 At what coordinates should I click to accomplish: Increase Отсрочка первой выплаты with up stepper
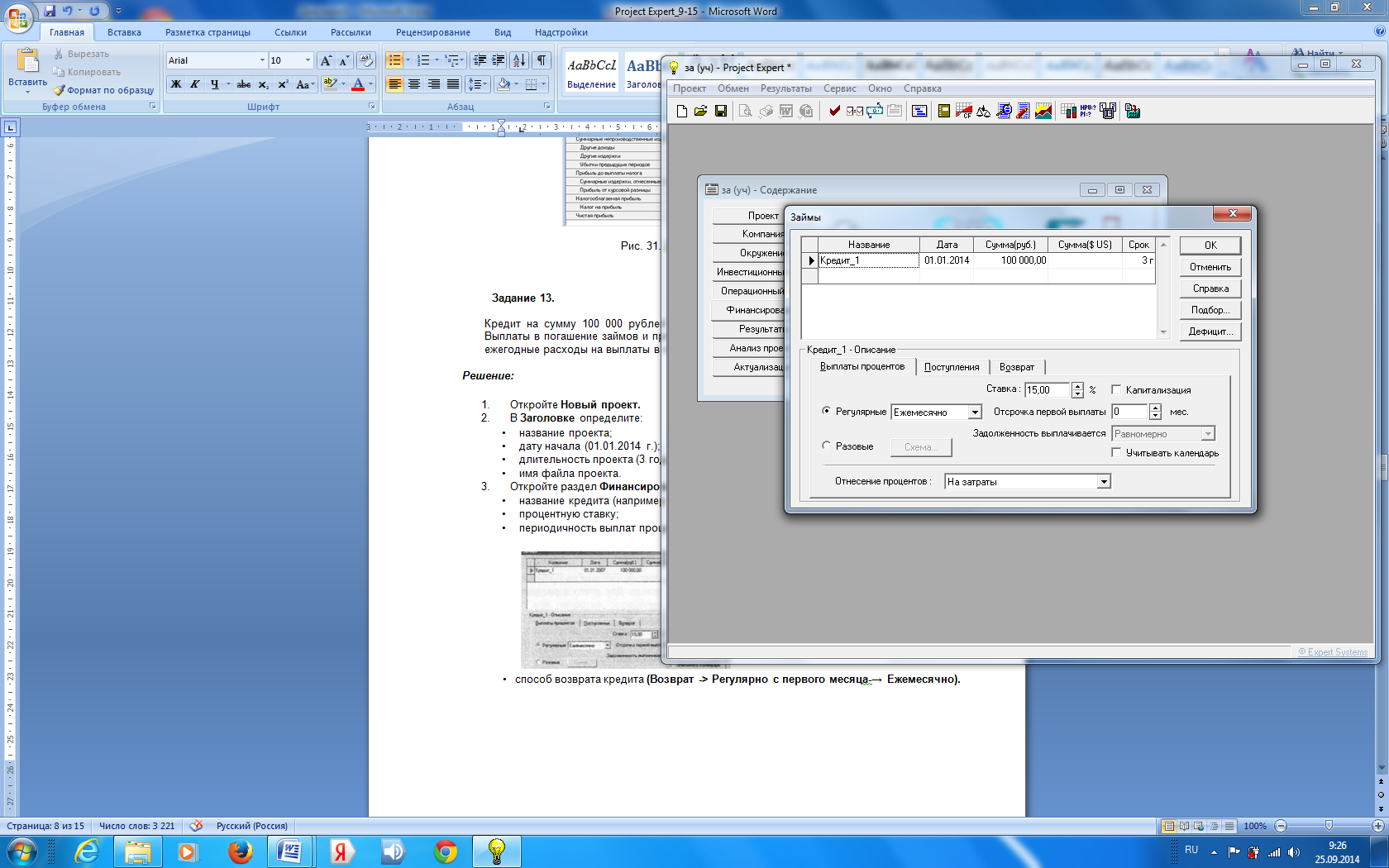click(1155, 408)
